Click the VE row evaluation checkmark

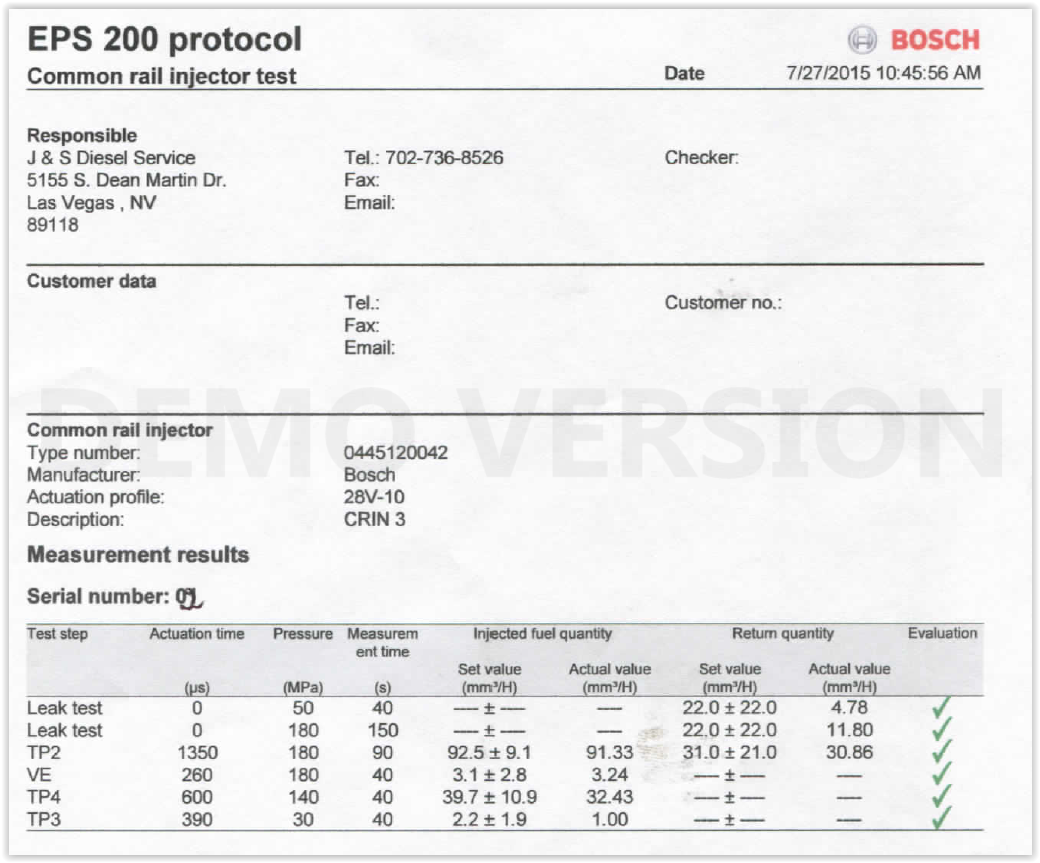tap(941, 774)
